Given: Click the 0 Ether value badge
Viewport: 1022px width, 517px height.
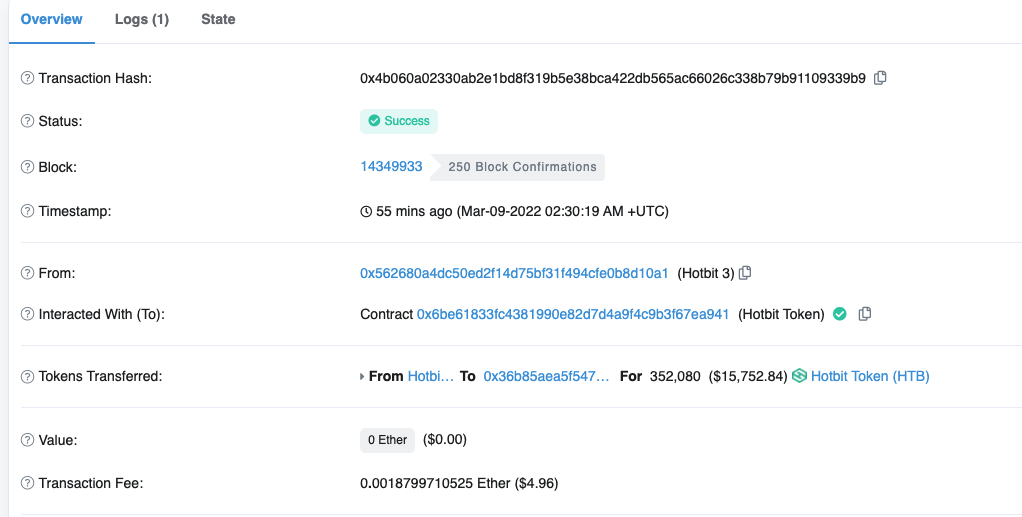Looking at the screenshot, I should pyautogui.click(x=387, y=440).
